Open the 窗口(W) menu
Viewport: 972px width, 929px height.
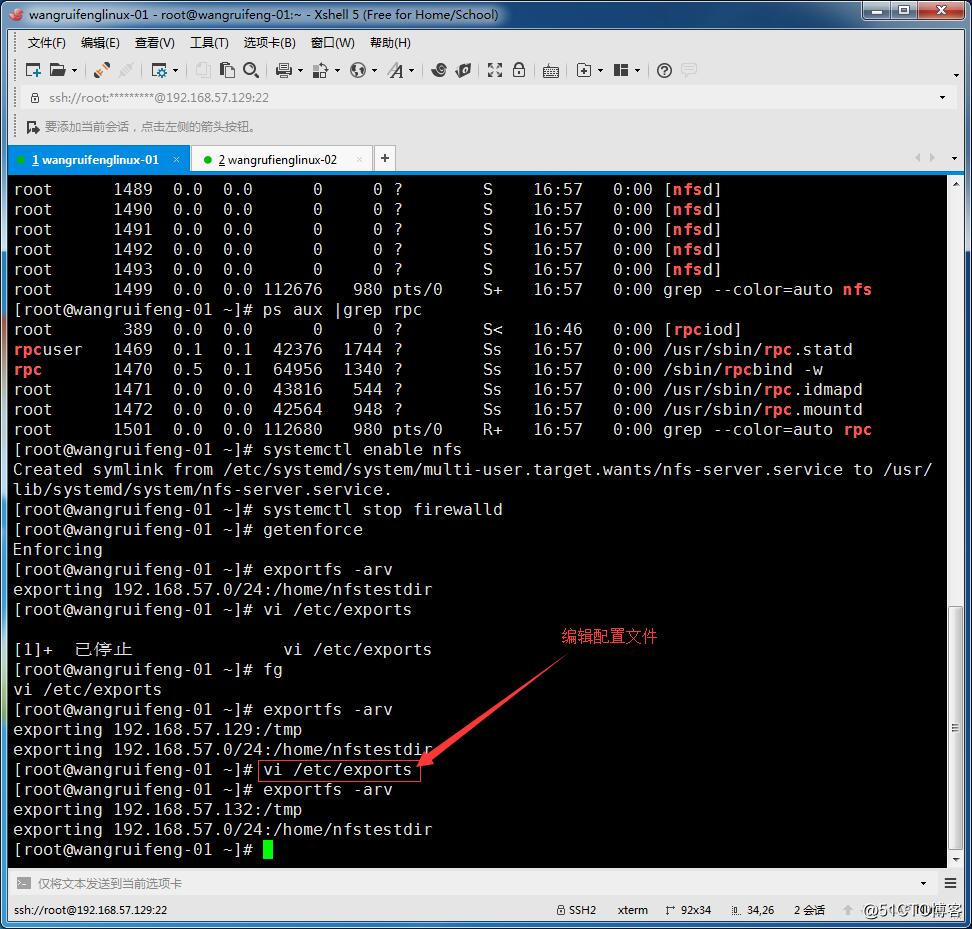click(332, 42)
